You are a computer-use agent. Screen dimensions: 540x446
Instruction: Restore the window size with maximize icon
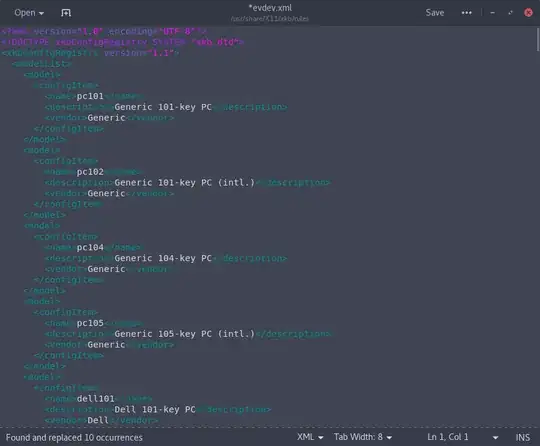(x=510, y=13)
